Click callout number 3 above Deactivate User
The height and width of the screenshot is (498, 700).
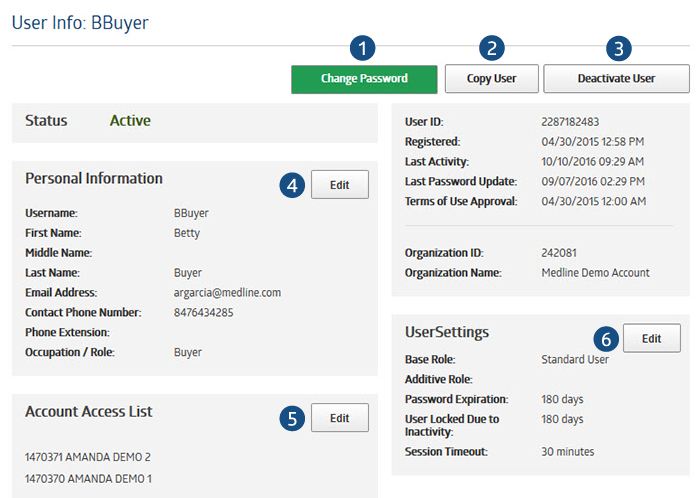618,47
